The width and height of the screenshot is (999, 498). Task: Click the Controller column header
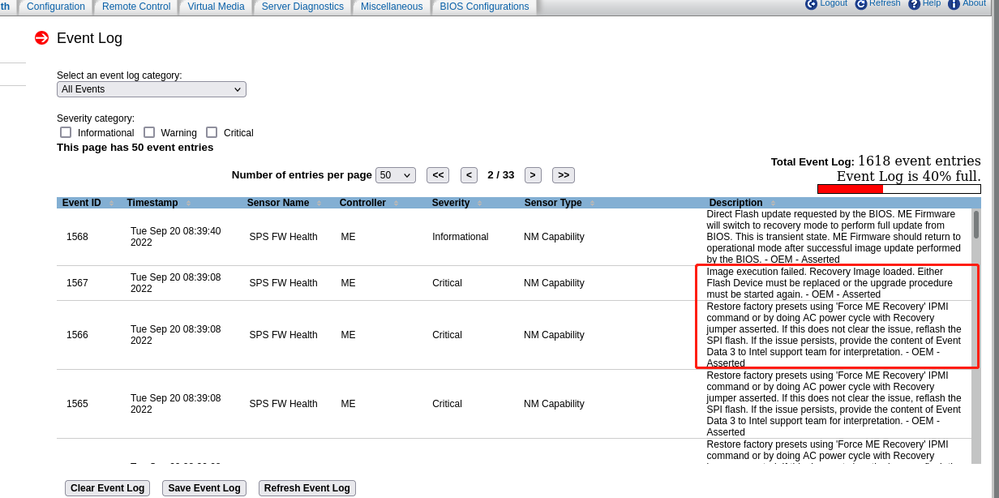tap(362, 203)
